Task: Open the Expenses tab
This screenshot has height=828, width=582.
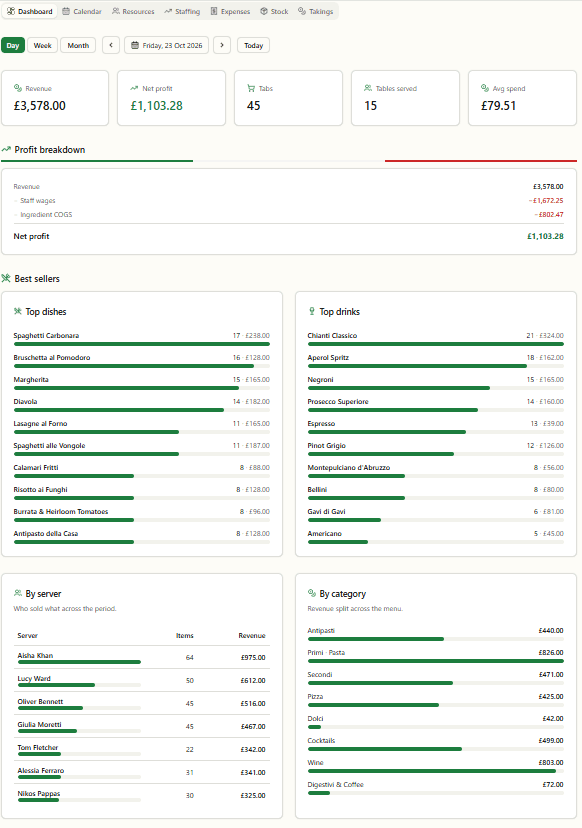Action: (230, 11)
